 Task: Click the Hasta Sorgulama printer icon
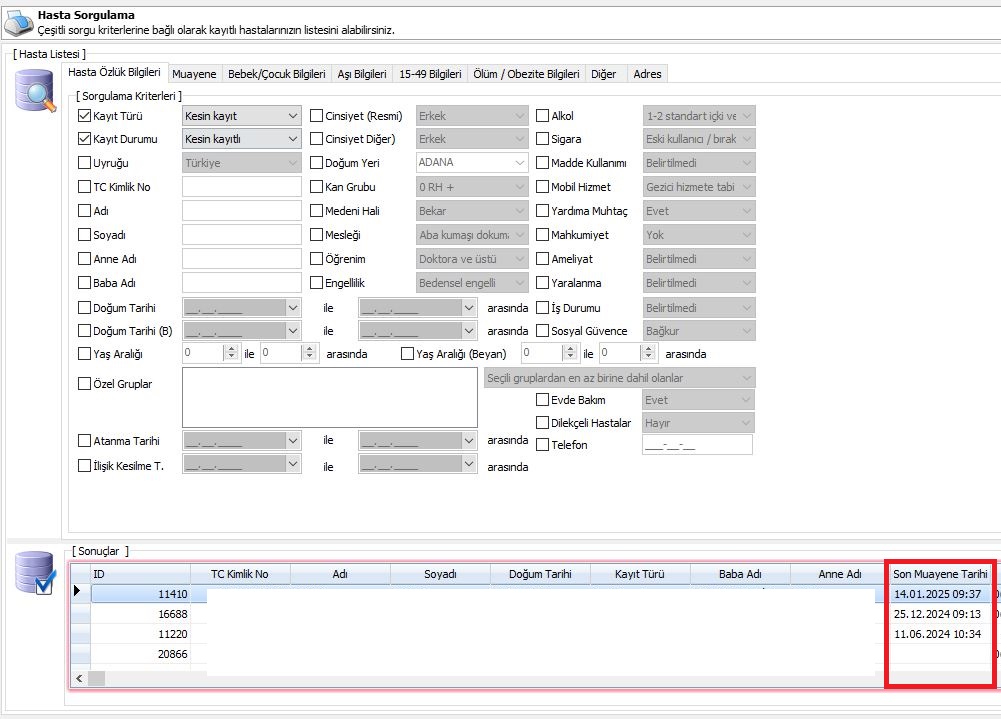pyautogui.click(x=19, y=22)
